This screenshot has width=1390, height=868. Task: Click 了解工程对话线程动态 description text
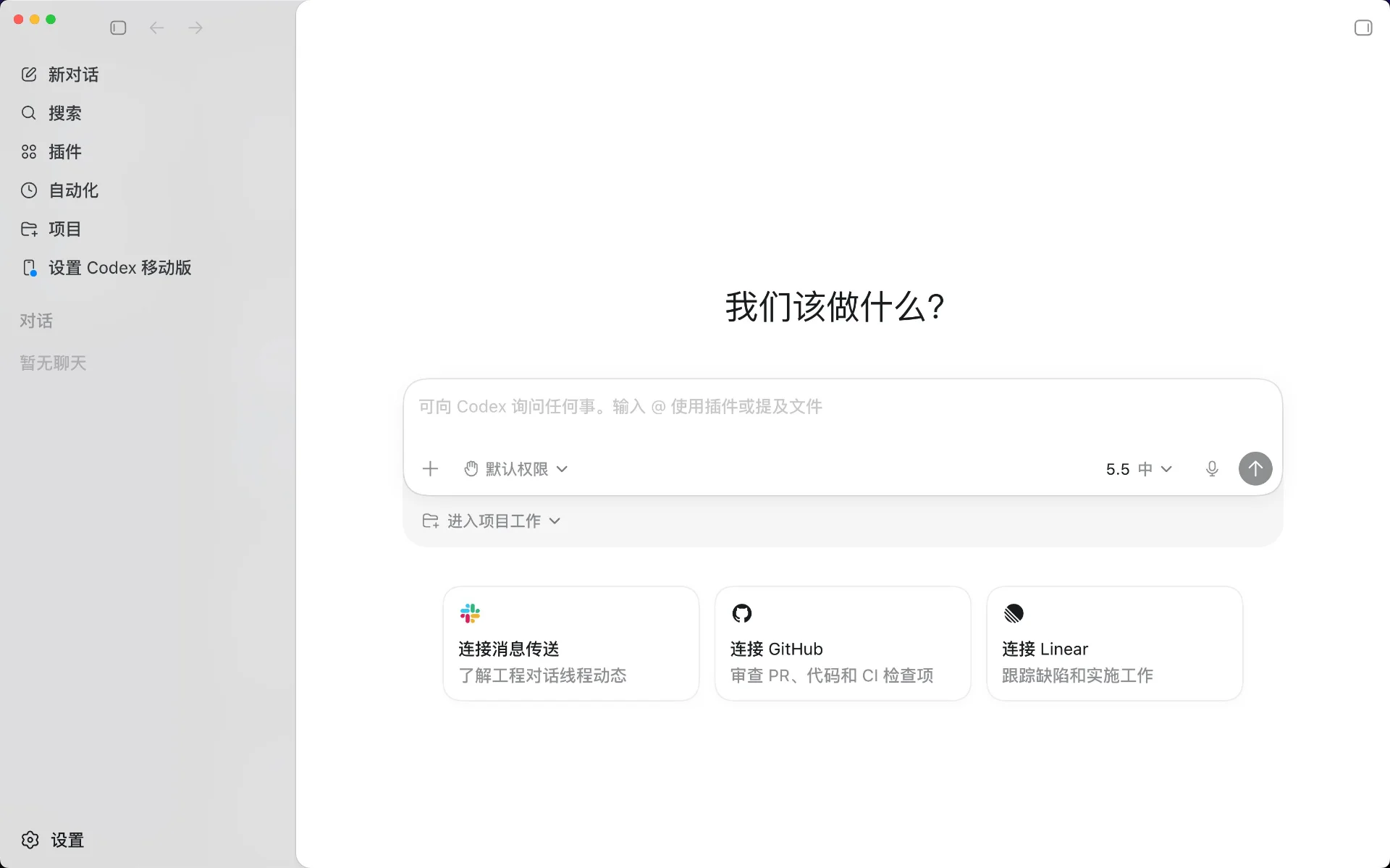pos(542,675)
